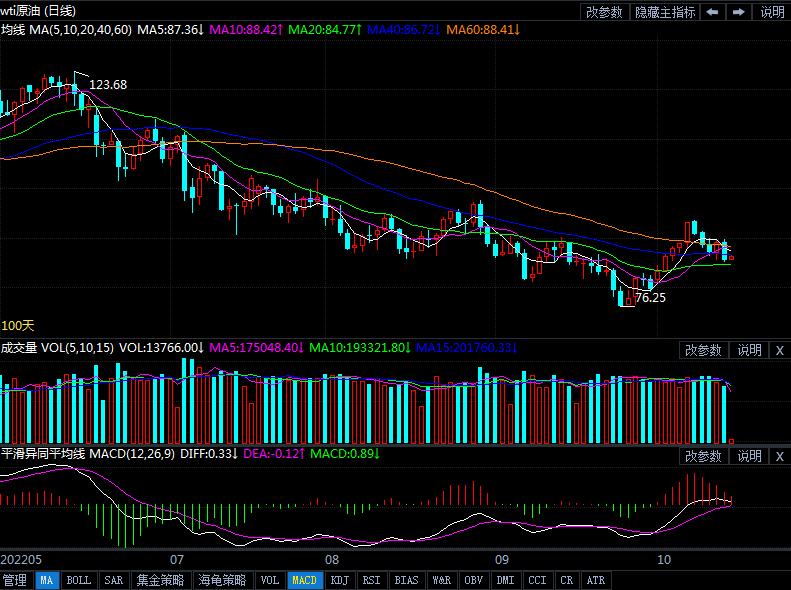The image size is (791, 590).
Task: Toggle the MA indicator tab
Action: (x=47, y=580)
